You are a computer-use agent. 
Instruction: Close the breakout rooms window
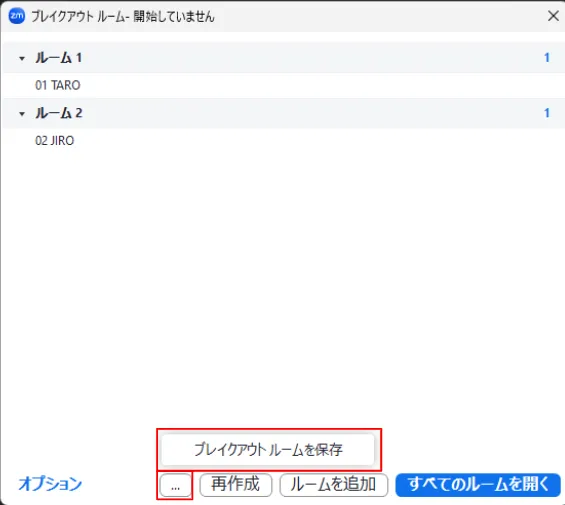[553, 16]
